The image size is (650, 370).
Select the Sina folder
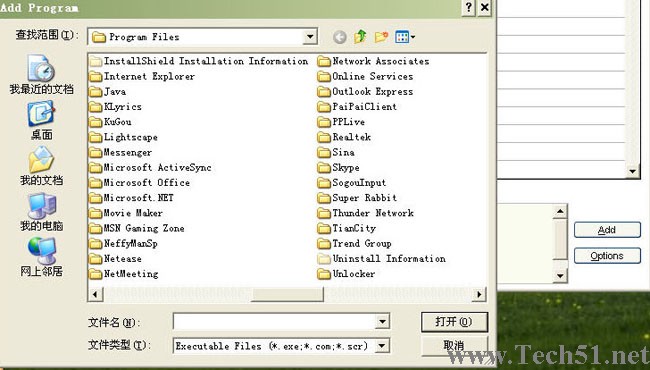point(336,152)
